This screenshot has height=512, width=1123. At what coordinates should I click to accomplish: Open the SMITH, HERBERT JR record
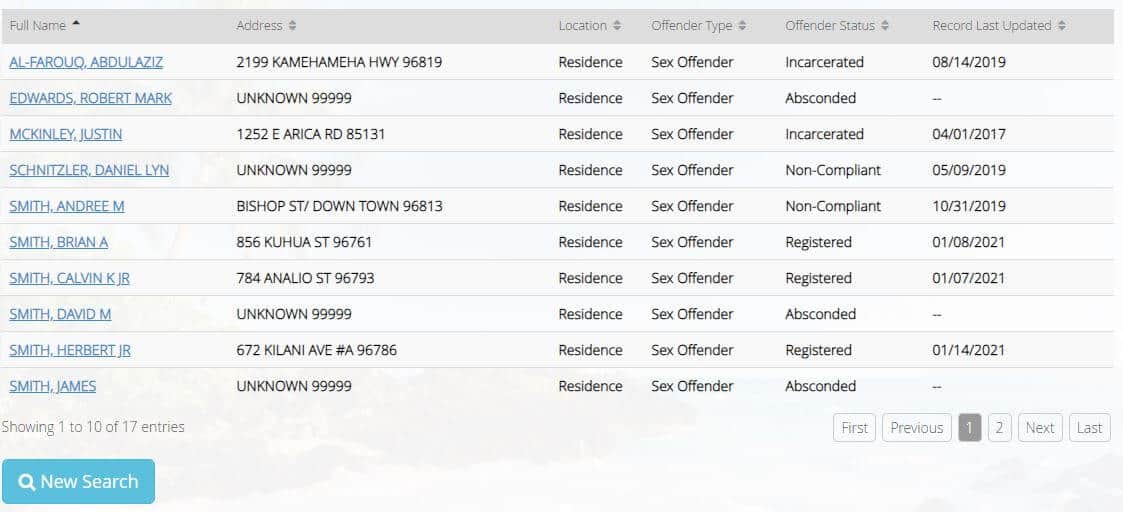coord(70,350)
